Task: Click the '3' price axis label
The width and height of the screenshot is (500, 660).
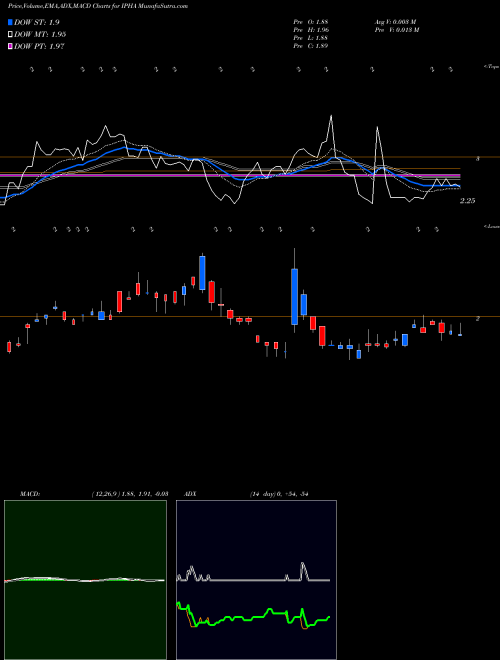Action: click(477, 159)
